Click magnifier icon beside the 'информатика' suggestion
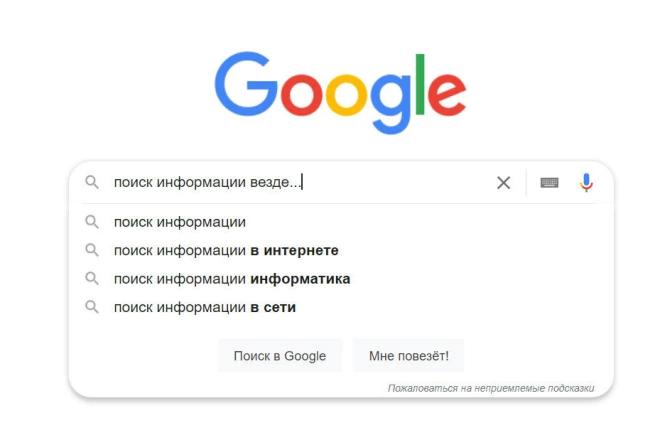Viewport: 660px width, 440px height. point(92,279)
